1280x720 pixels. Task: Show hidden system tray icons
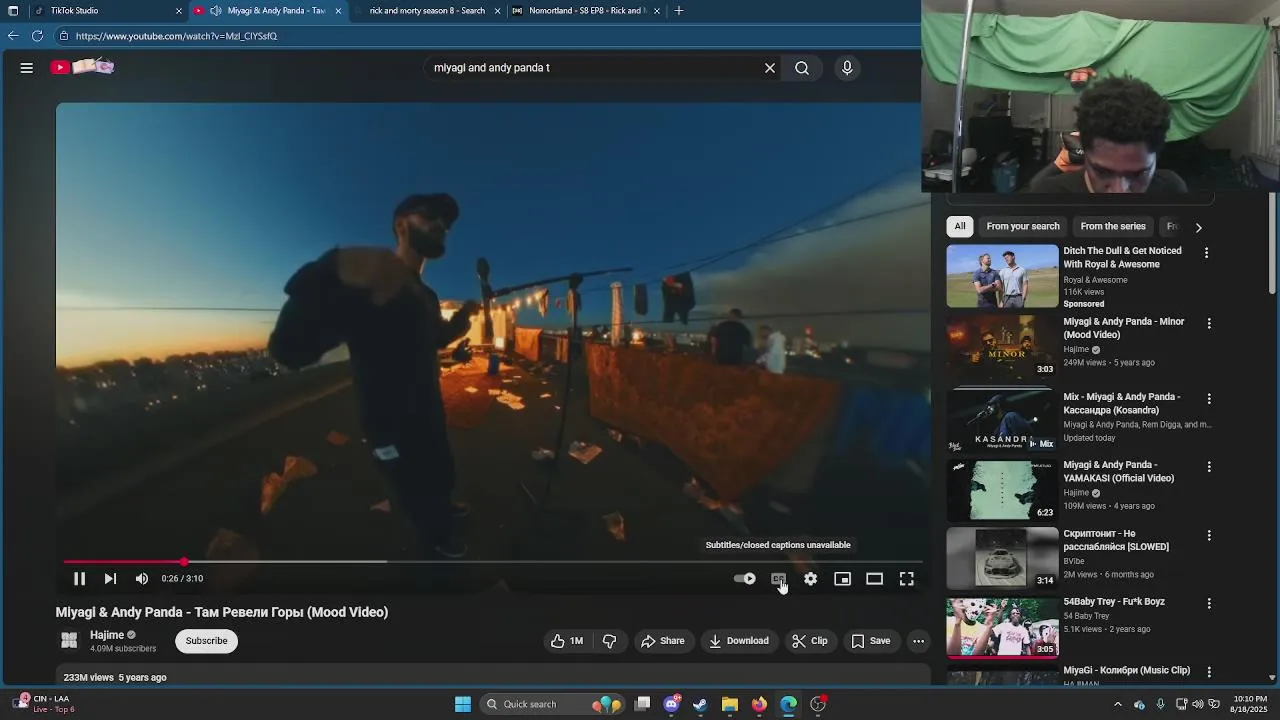(1118, 704)
